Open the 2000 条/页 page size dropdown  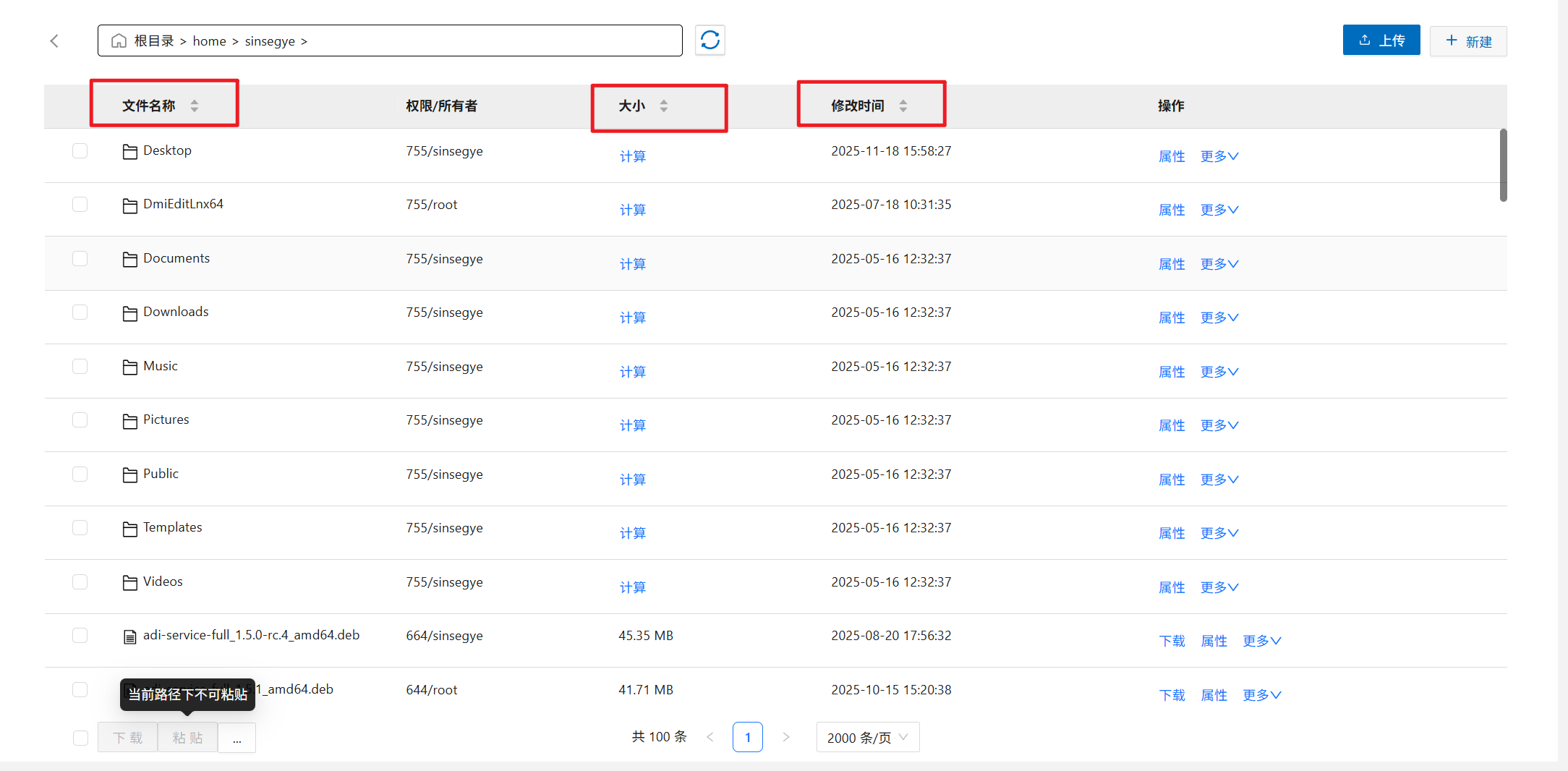(867, 738)
